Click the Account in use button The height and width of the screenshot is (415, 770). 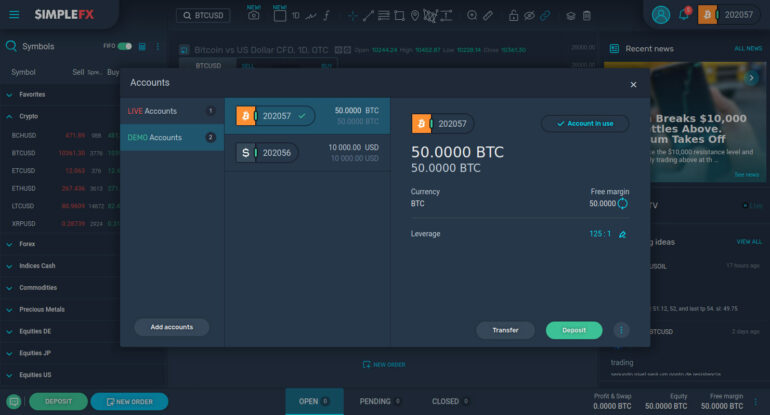[585, 123]
